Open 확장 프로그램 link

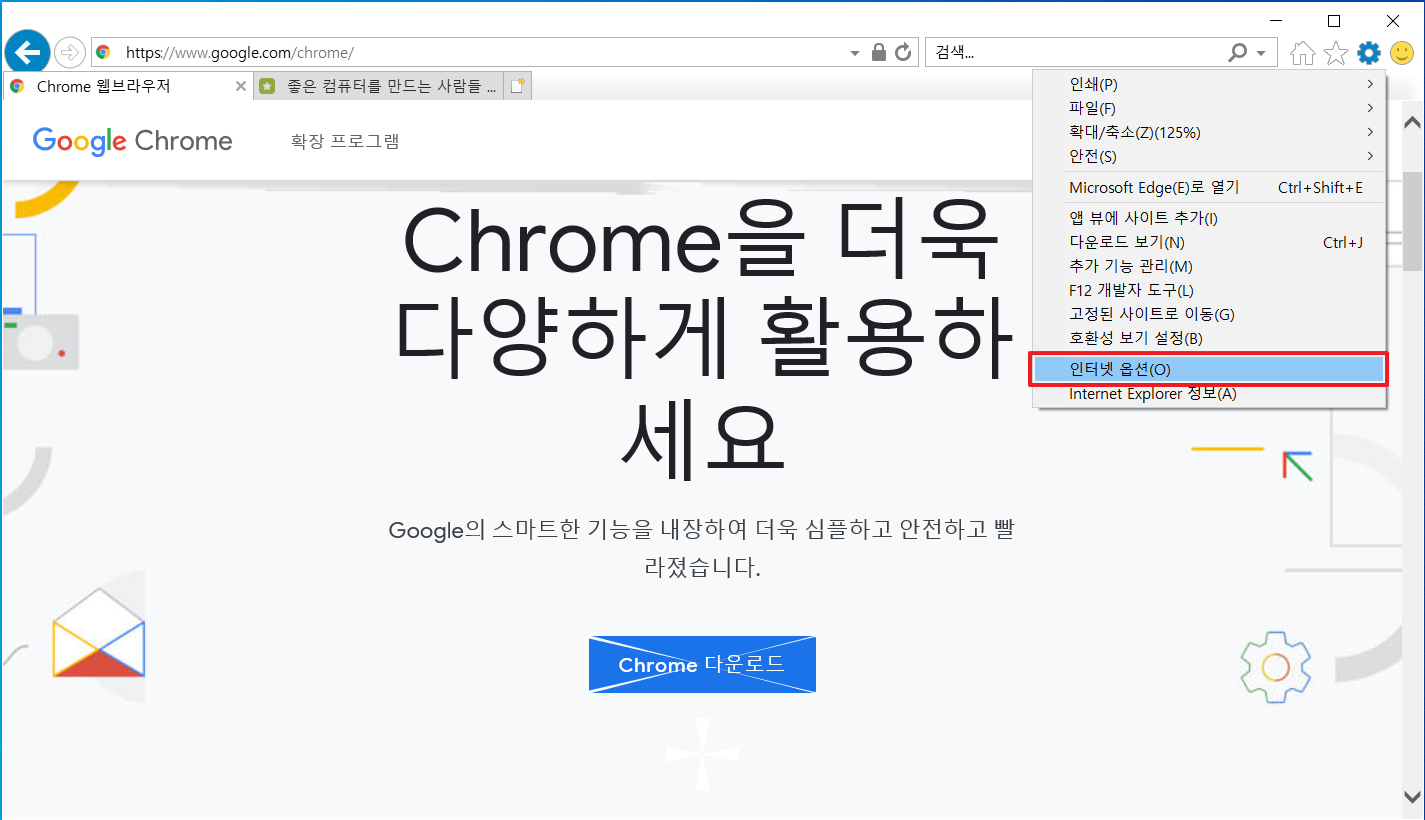point(345,141)
